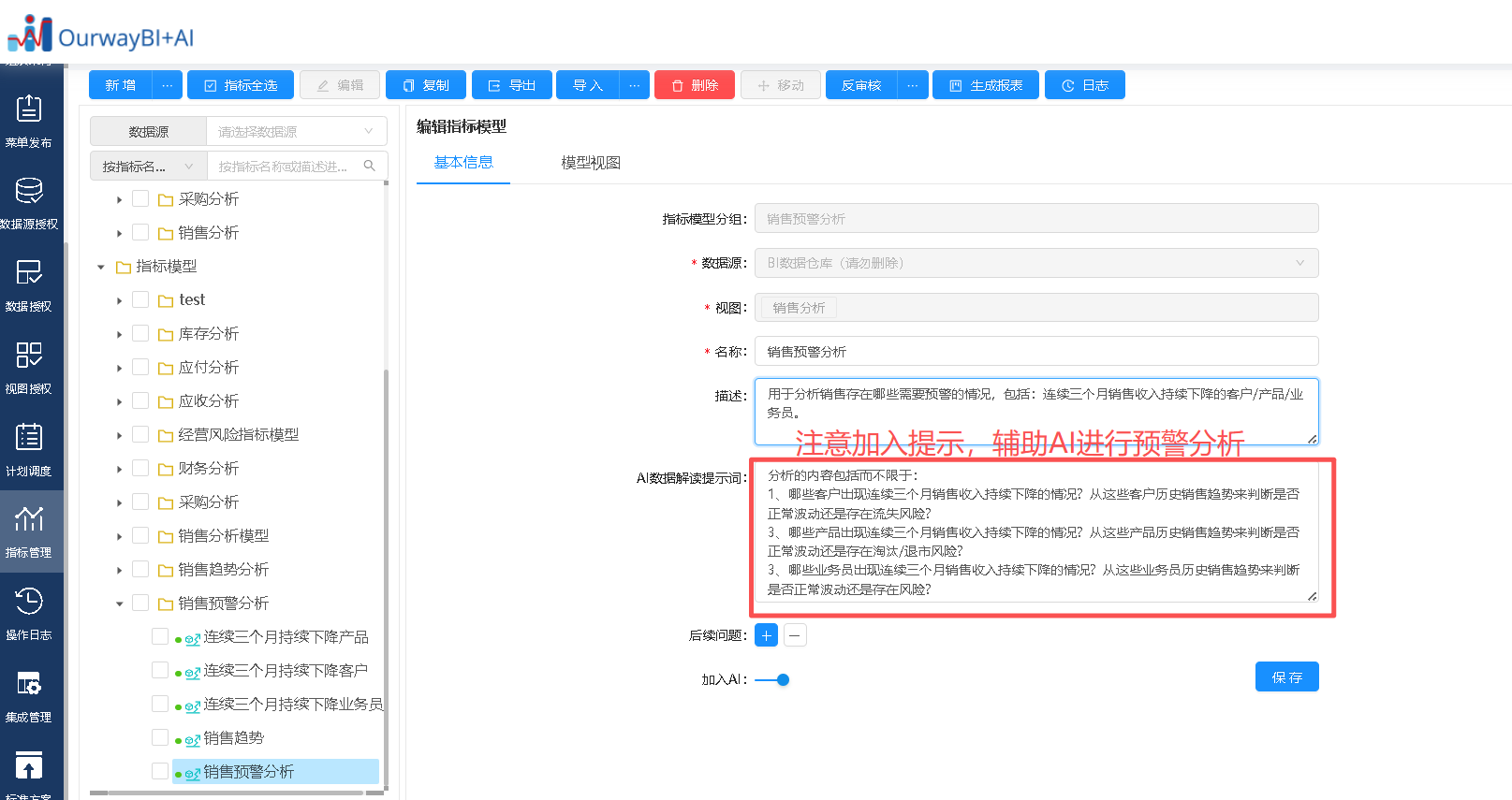
Task: Click into the 名称 input field
Action: 1035,352
